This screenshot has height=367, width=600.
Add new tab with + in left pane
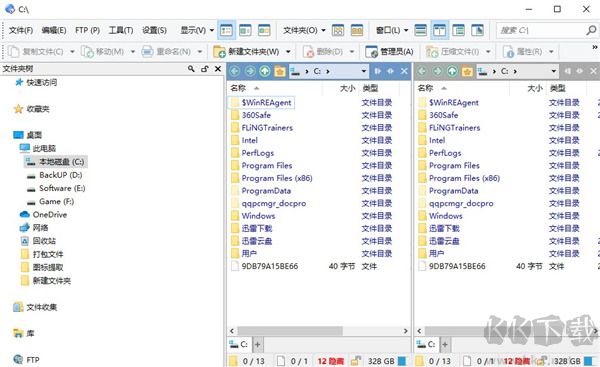coord(258,345)
